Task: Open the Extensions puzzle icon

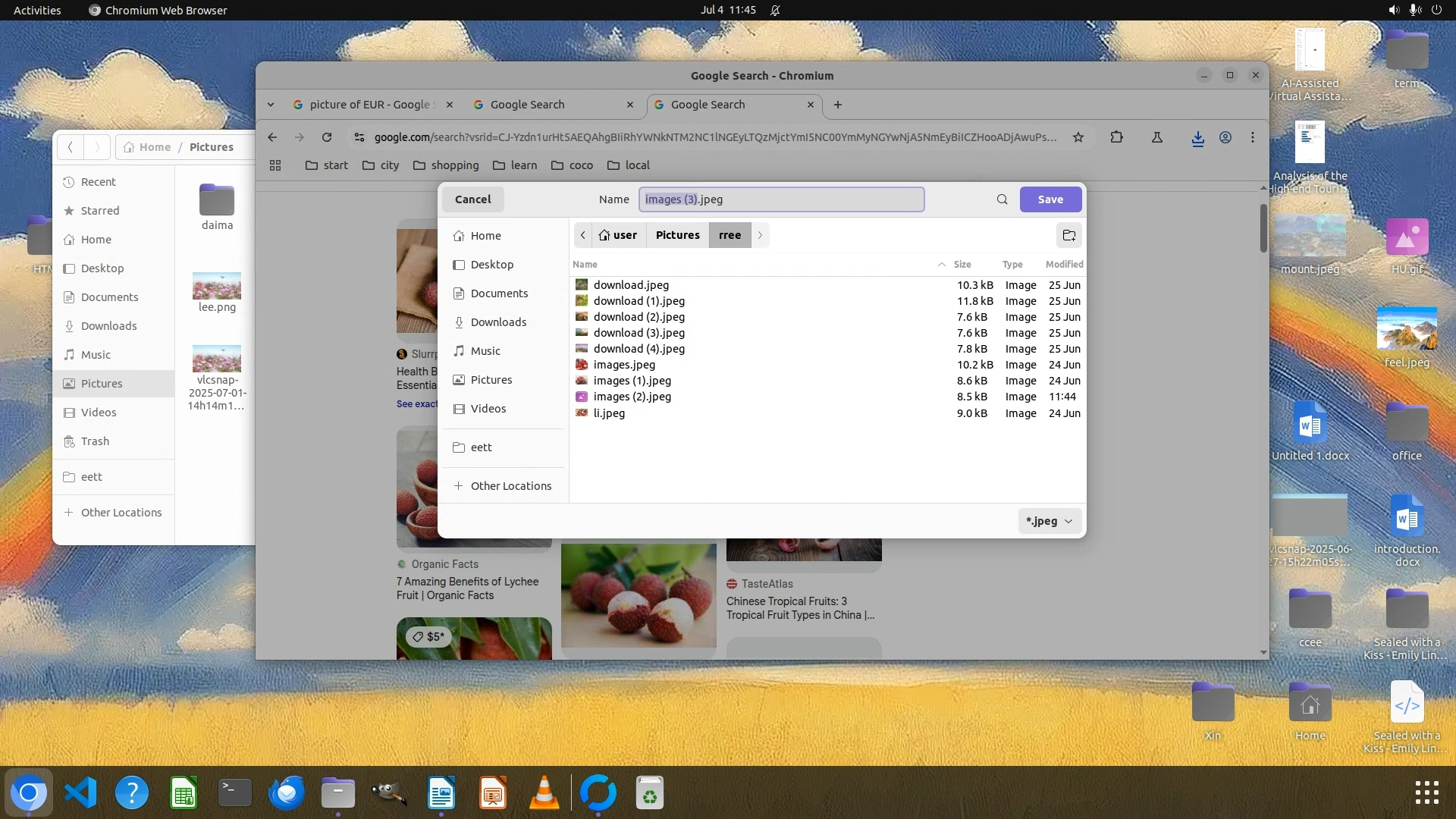Action: 1116,137
